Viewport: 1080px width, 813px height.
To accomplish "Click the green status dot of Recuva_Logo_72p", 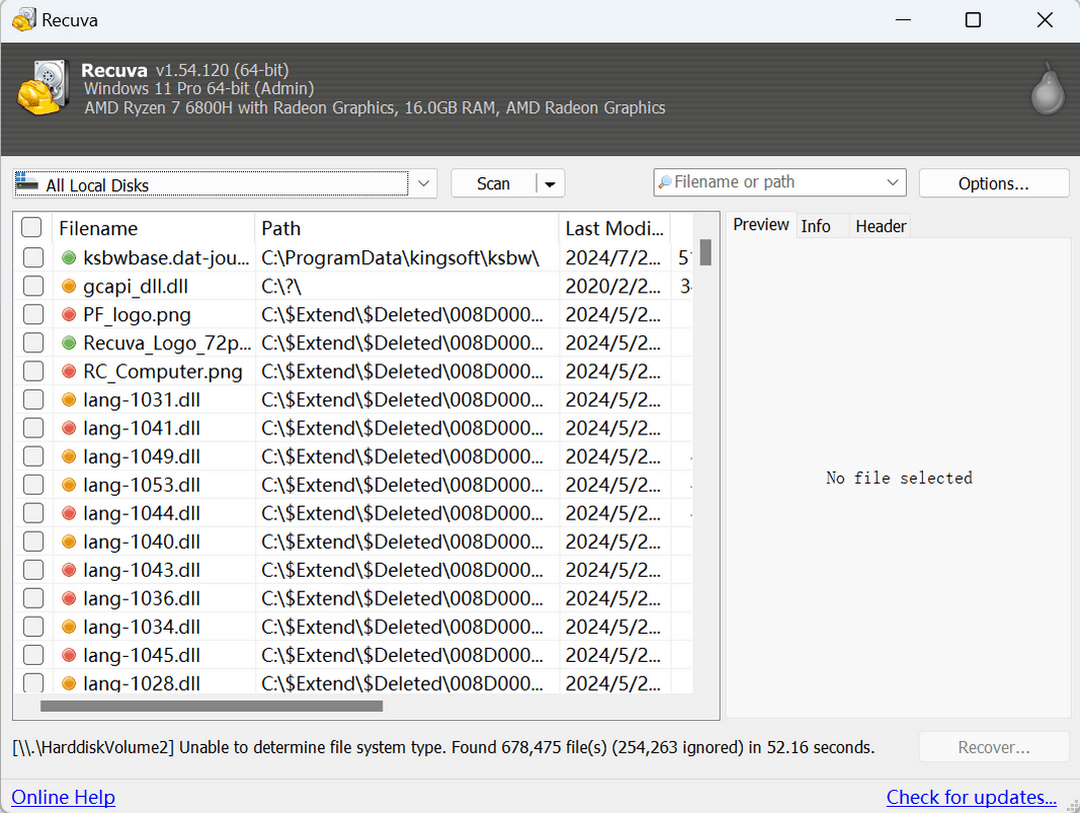I will [68, 343].
